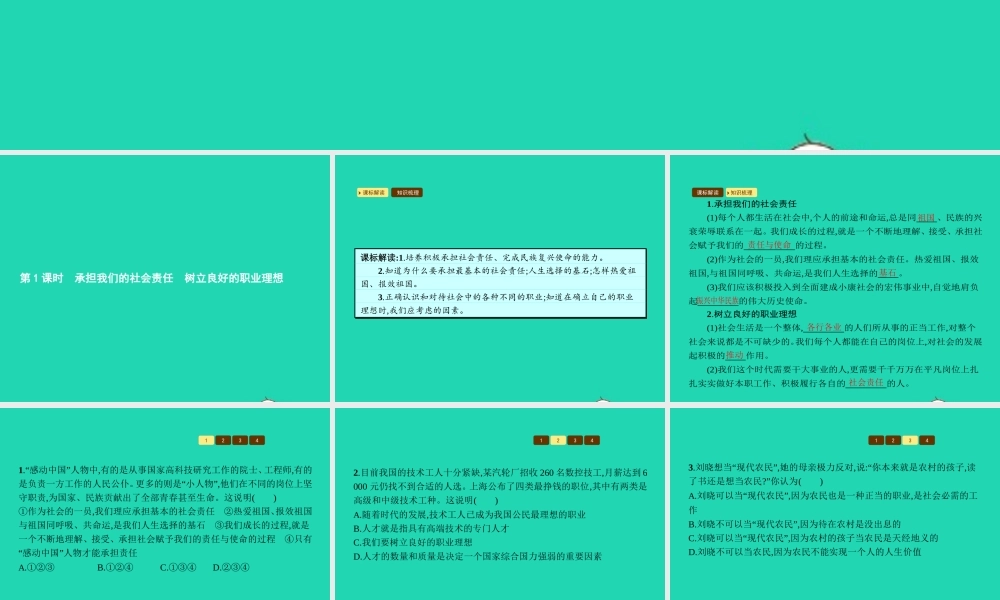This screenshot has height=600, width=1000.
Task: Select highlighted 知识梳理 tab on the content slide
Action: 741,193
